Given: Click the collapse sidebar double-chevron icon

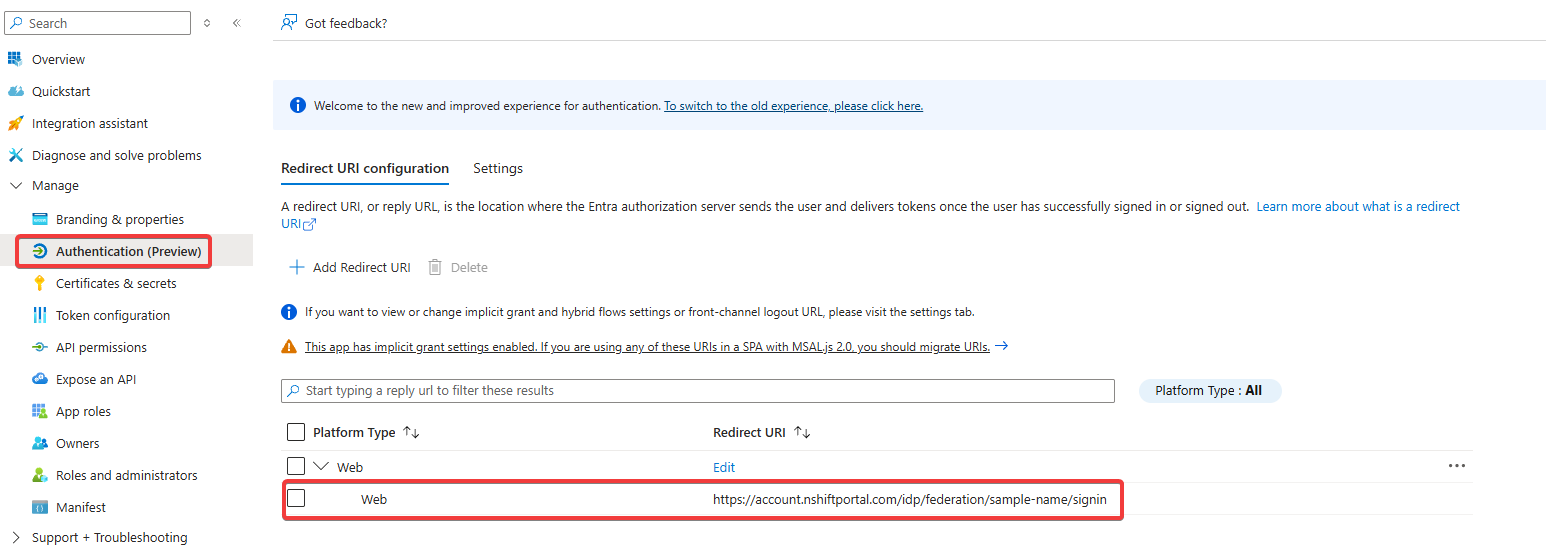Looking at the screenshot, I should point(237,23).
